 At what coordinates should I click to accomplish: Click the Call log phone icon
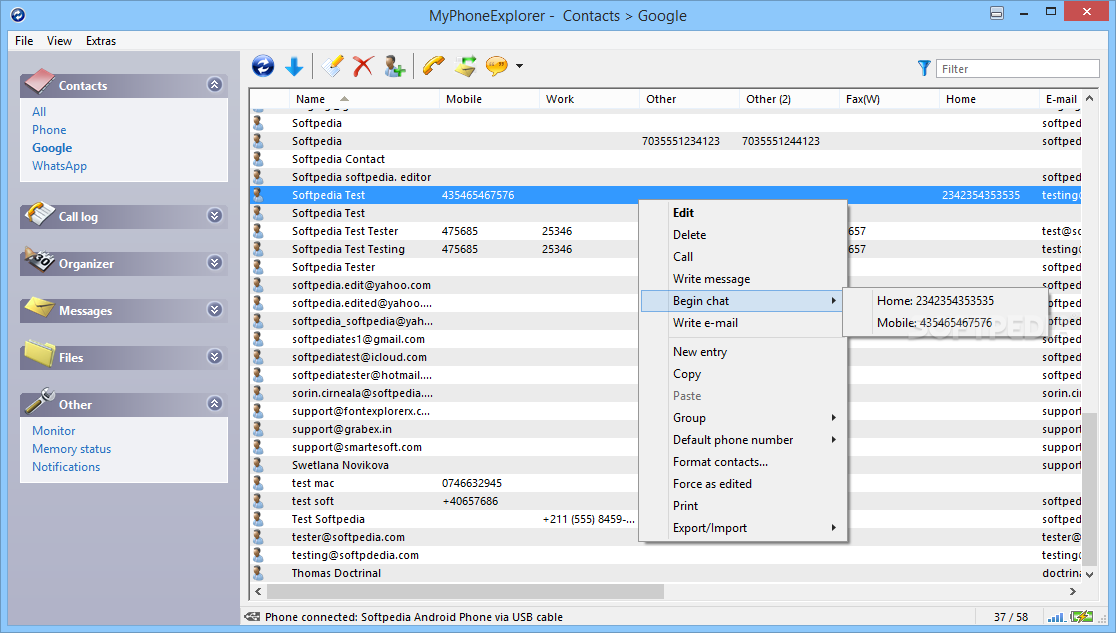(x=38, y=214)
